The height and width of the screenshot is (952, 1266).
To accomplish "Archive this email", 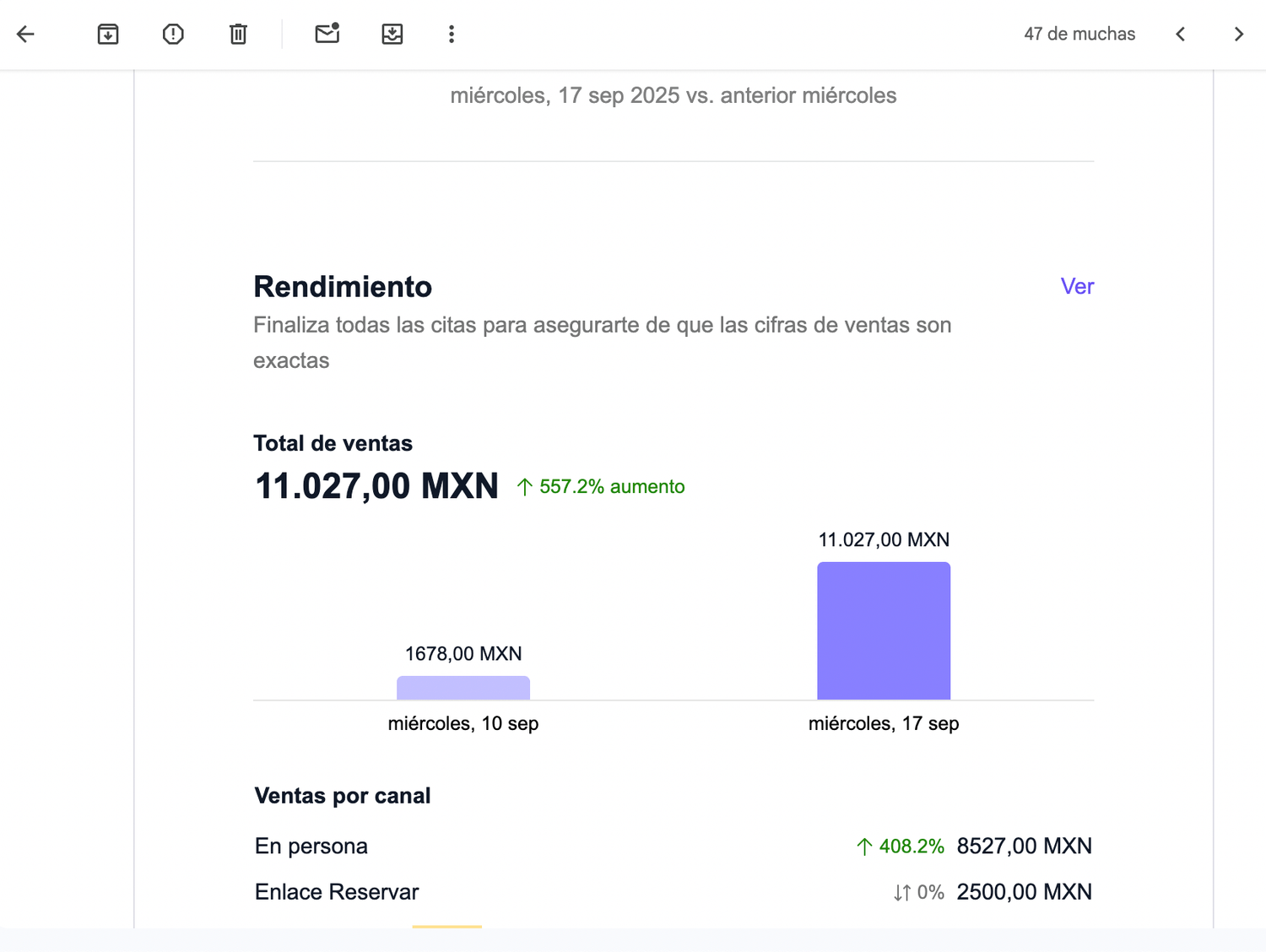I will coord(108,34).
